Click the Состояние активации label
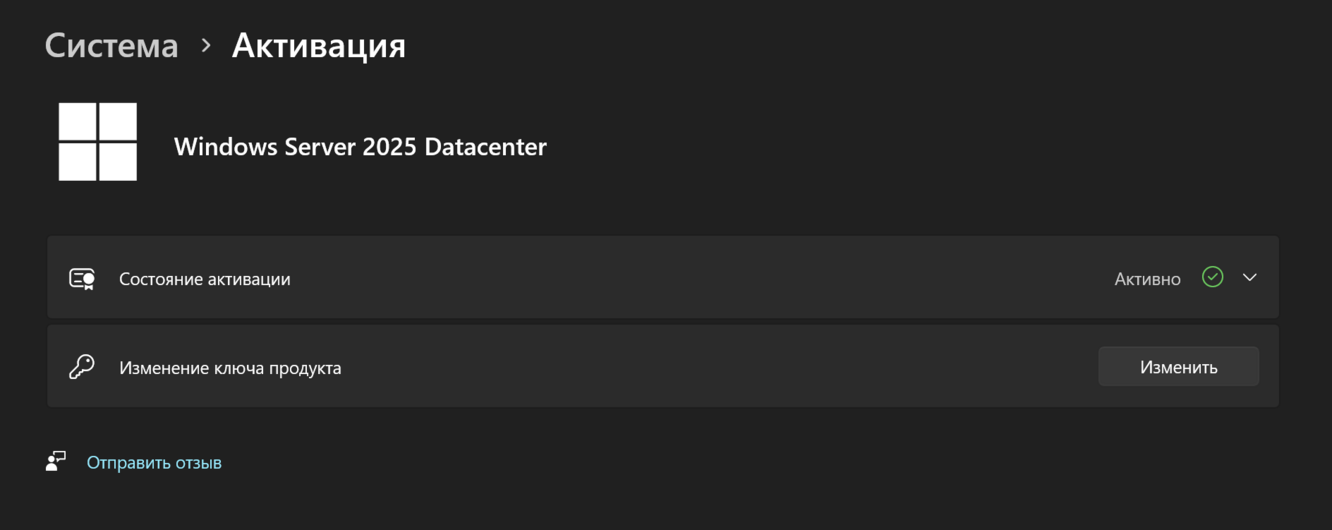This screenshot has width=1332, height=530. click(204, 279)
